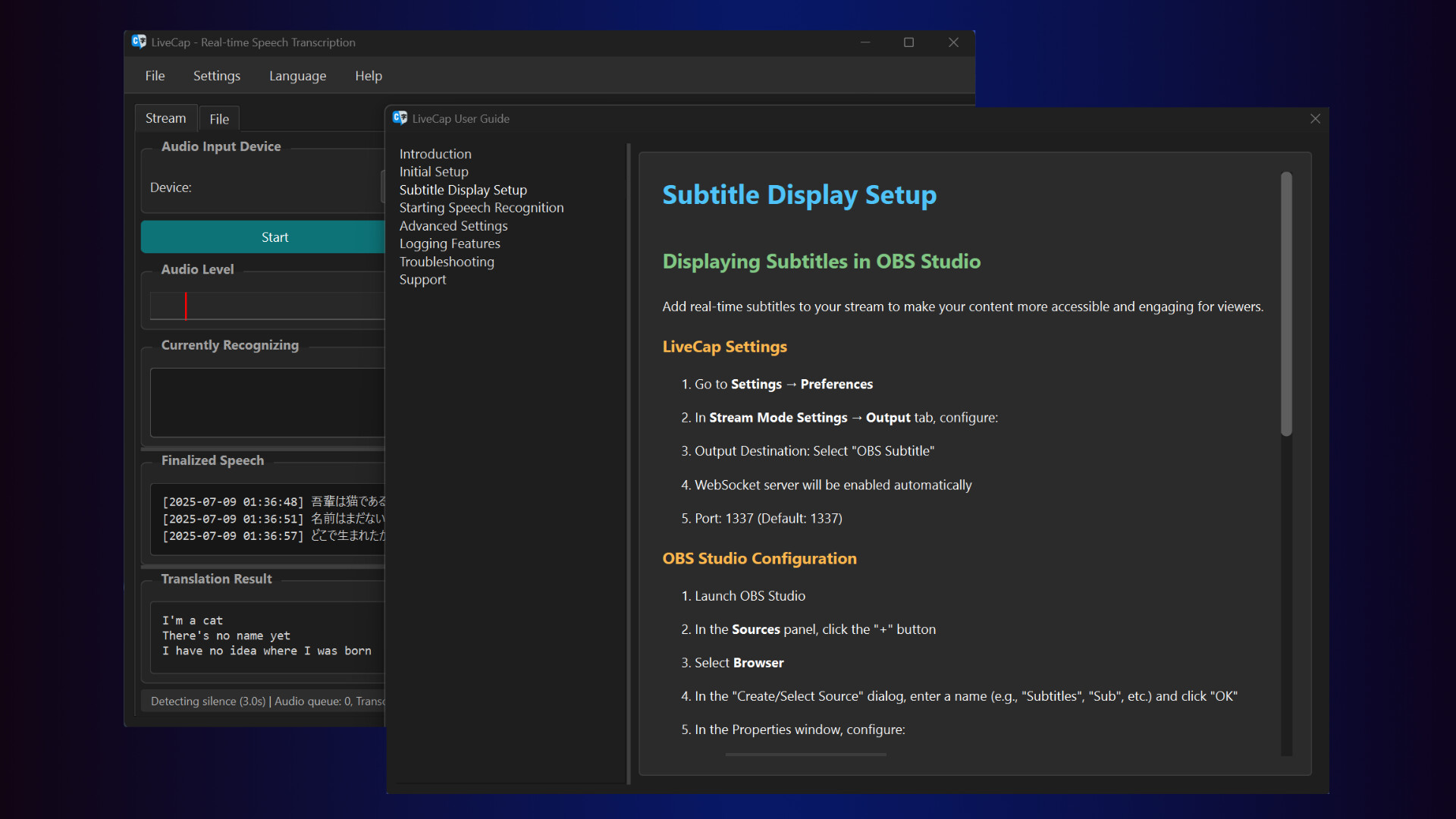
Task: Click the LiveCap icon on User Guide window
Action: tap(400, 118)
